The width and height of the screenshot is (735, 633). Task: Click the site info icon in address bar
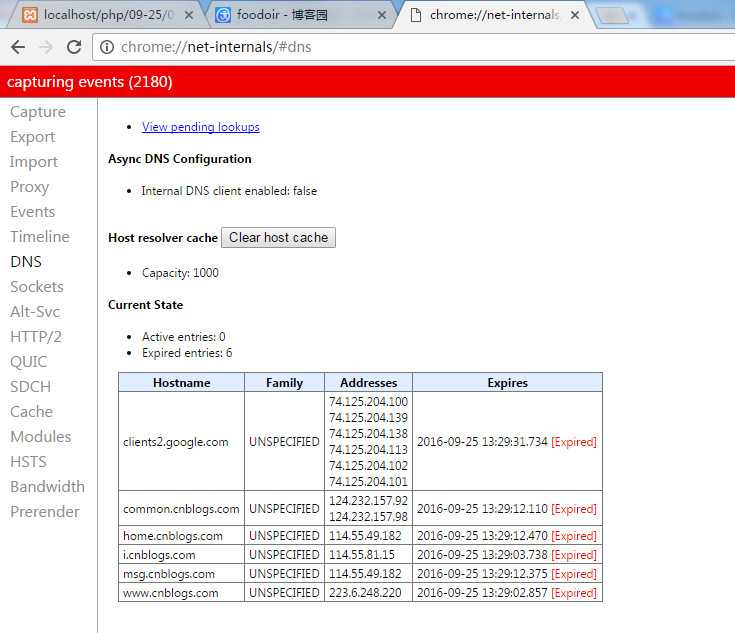(107, 47)
